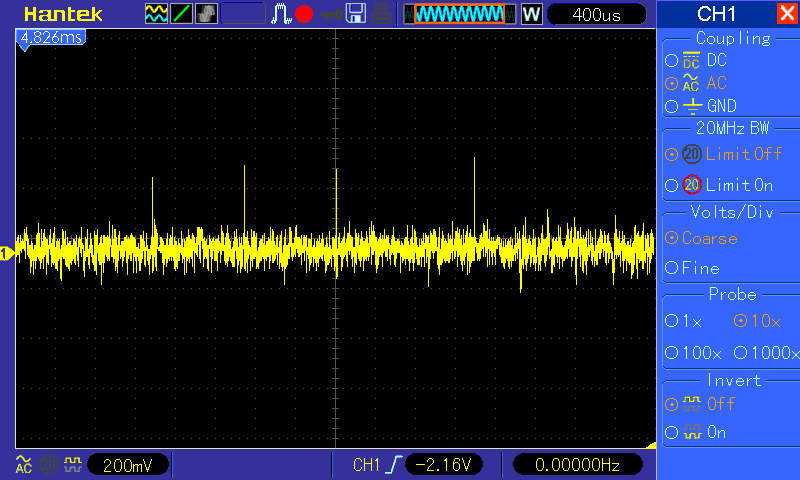
Task: Click the GND ground symbol icon
Action: pos(692,106)
